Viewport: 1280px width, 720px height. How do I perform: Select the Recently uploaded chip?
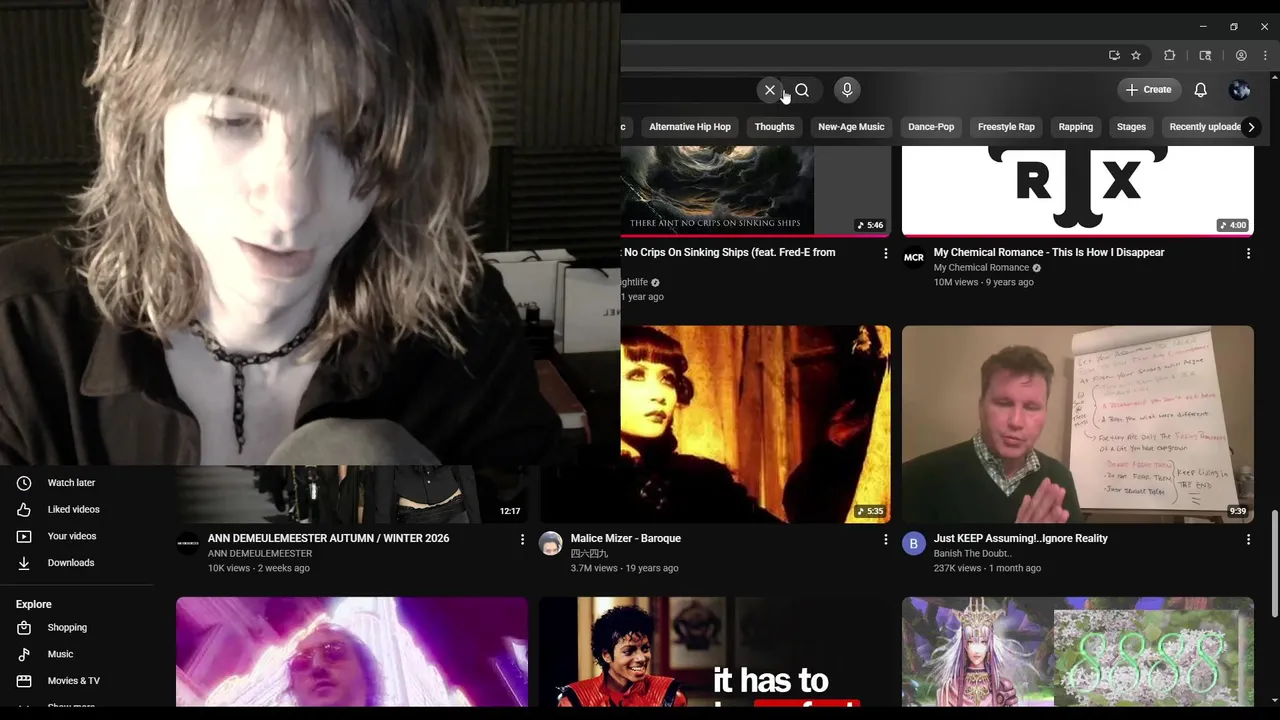click(x=1202, y=127)
